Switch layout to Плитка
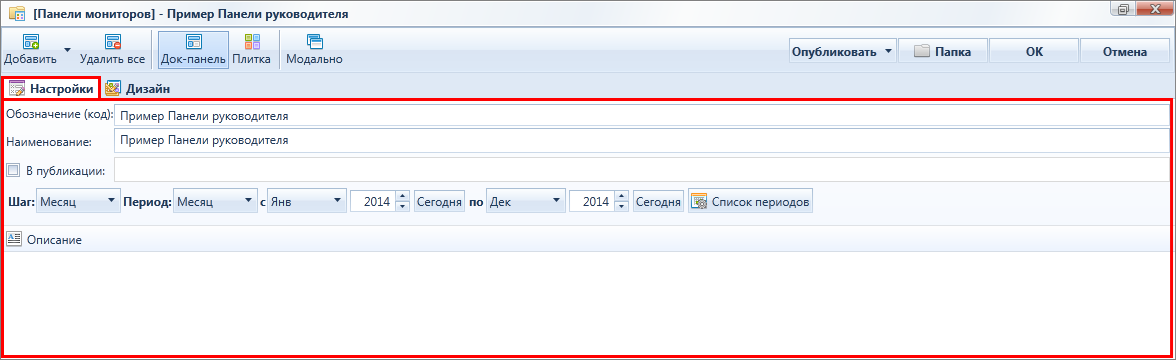1176x360 pixels. coord(252,50)
